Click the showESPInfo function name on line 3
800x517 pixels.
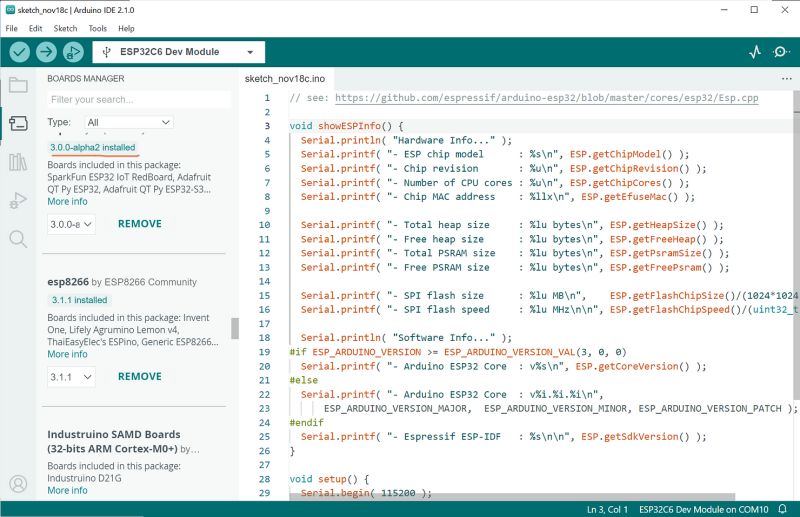point(349,126)
